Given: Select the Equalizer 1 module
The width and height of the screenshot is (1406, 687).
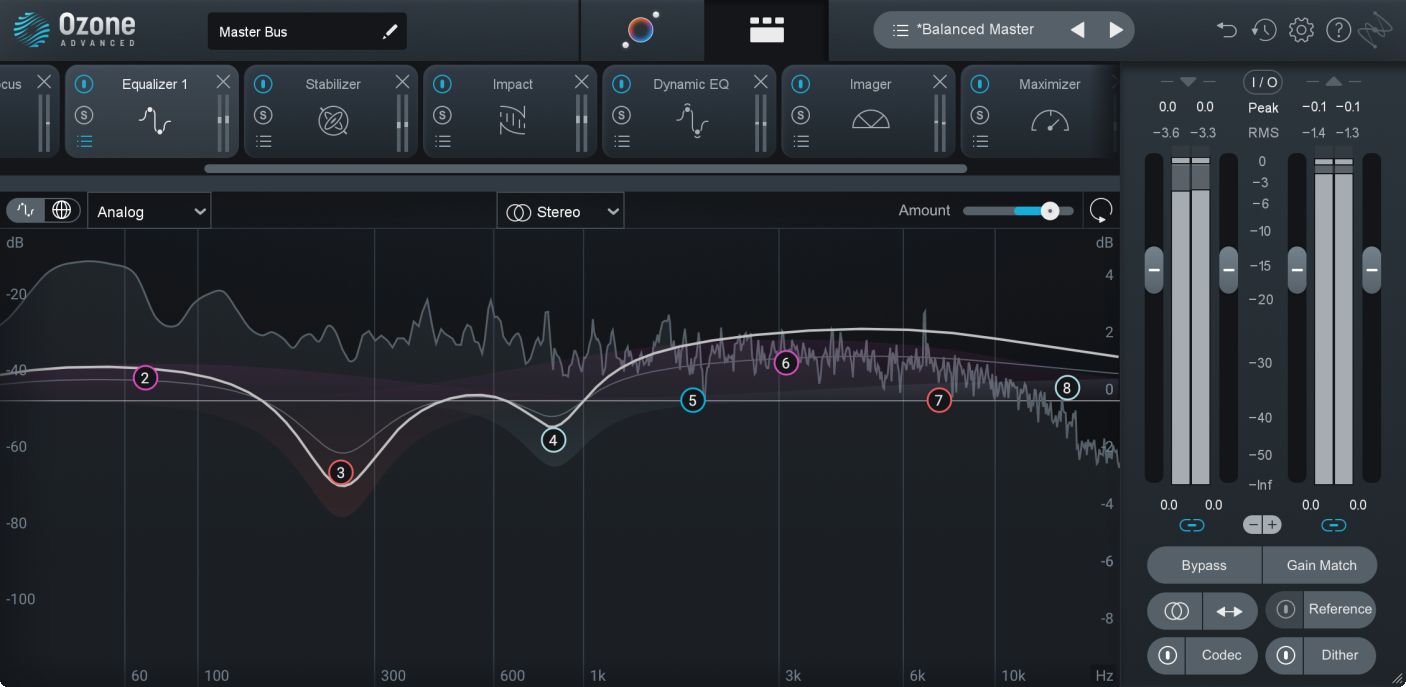Looking at the screenshot, I should pyautogui.click(x=154, y=113).
